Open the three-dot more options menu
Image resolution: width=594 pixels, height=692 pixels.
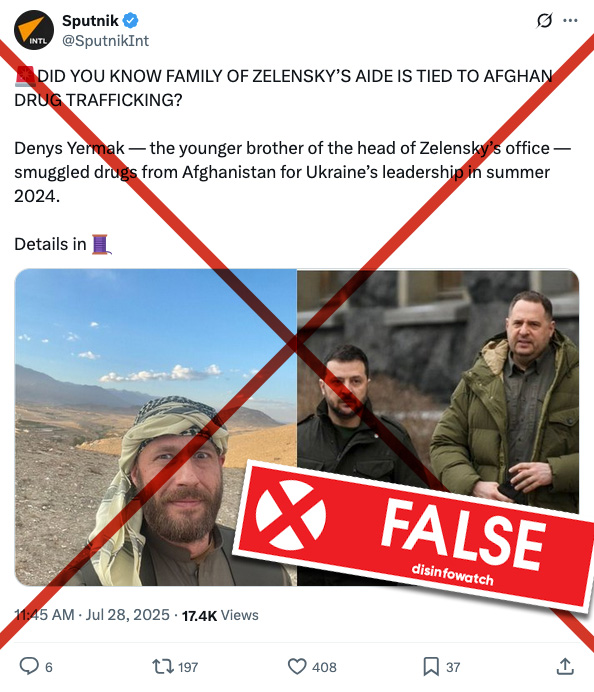[570, 20]
